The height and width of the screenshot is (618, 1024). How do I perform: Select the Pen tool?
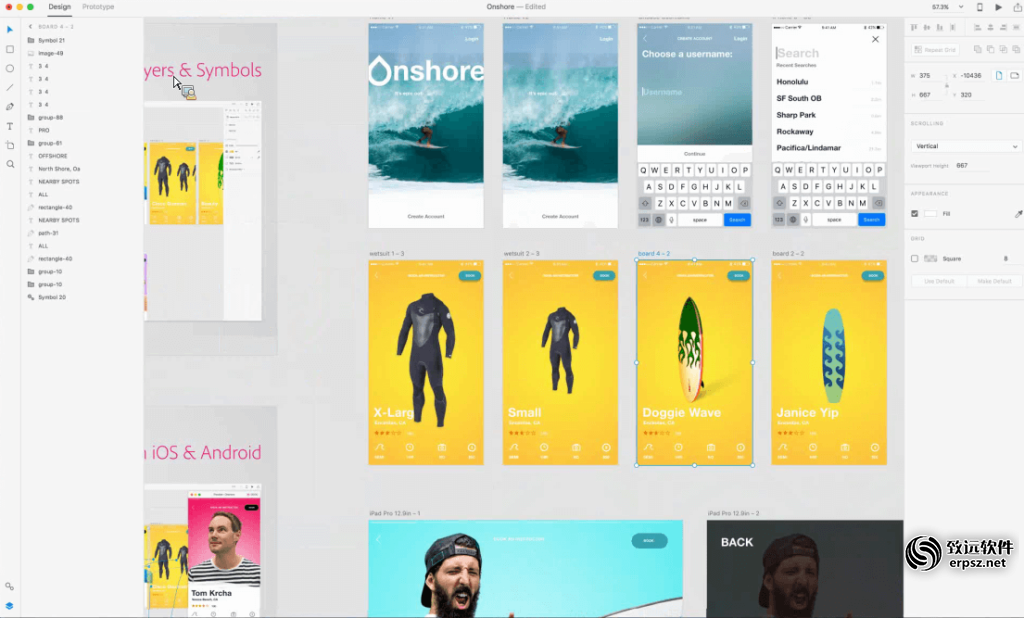(10, 106)
